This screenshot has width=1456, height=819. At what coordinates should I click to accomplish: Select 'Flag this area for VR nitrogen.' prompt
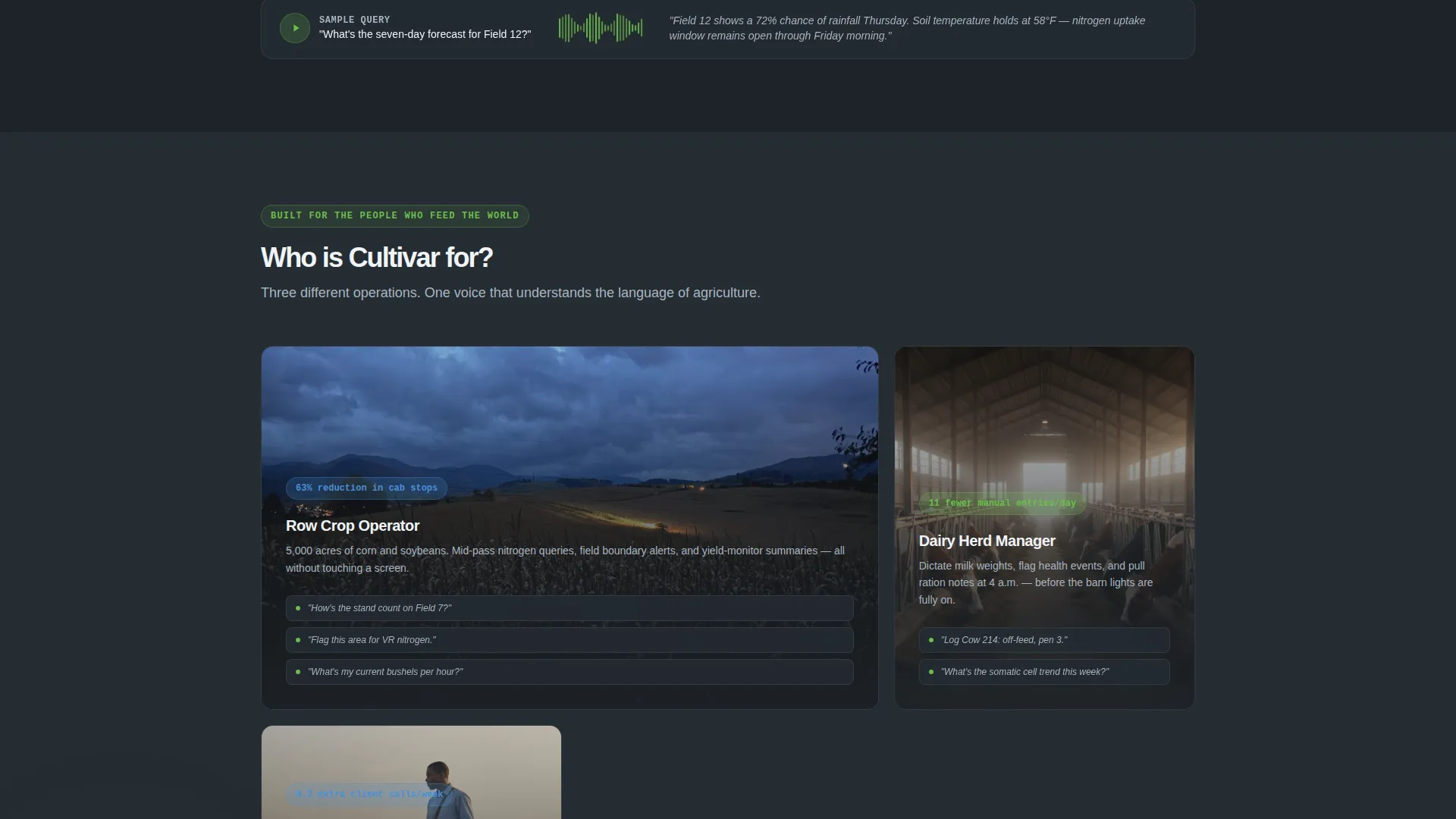click(570, 640)
